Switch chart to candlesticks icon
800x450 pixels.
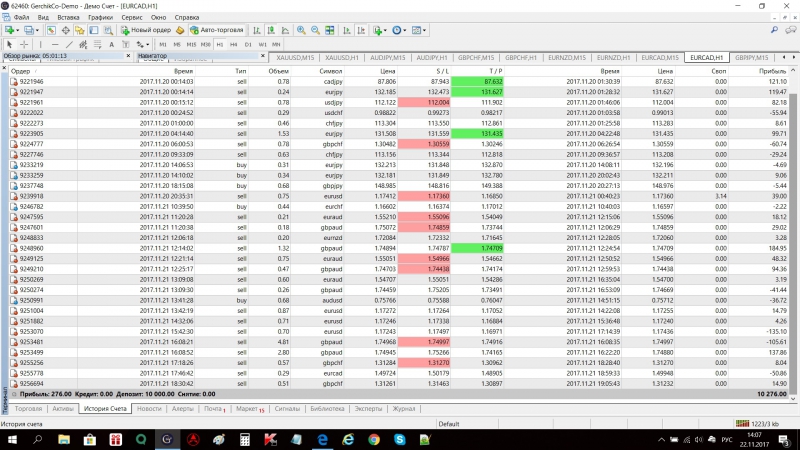point(271,30)
